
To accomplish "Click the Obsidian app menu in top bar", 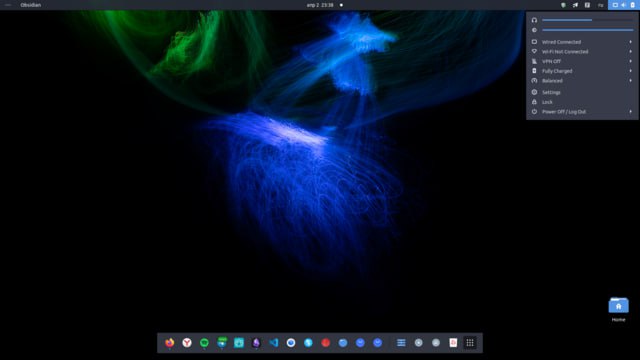I will 31,5.
